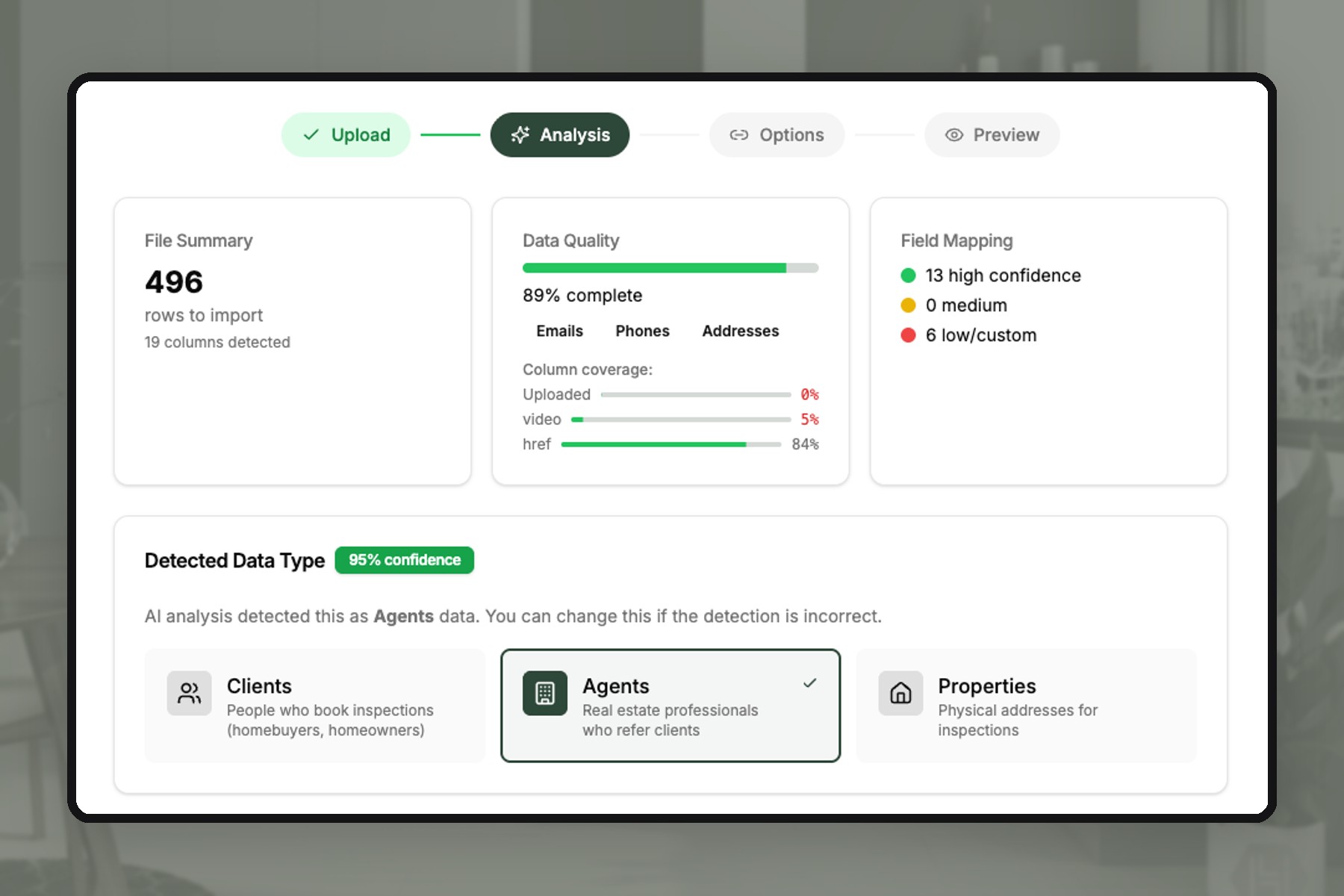This screenshot has width=1344, height=896.
Task: Click the green high confidence dot
Action: tap(908, 276)
